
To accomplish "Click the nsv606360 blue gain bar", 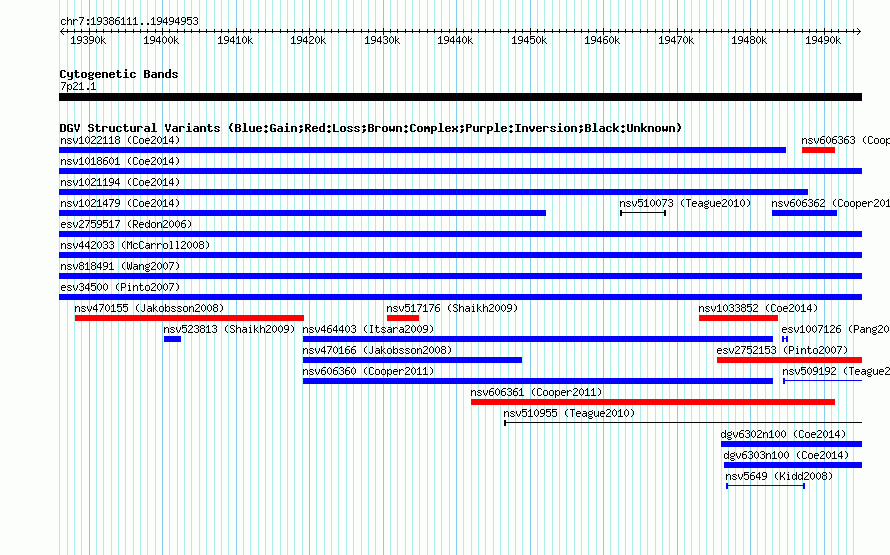I will [538, 381].
